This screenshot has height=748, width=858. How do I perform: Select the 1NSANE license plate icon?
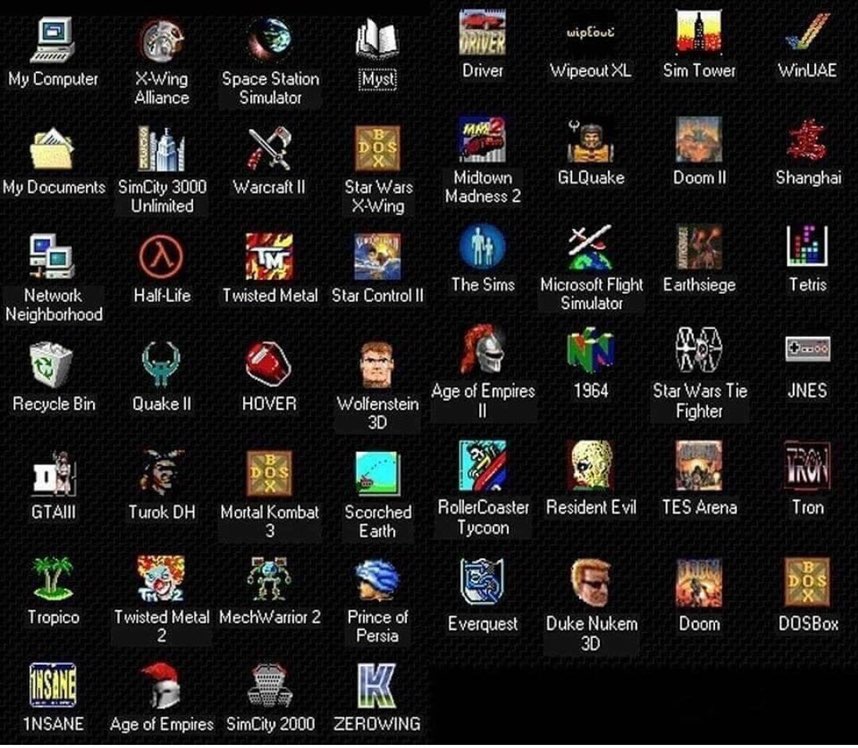[x=53, y=685]
